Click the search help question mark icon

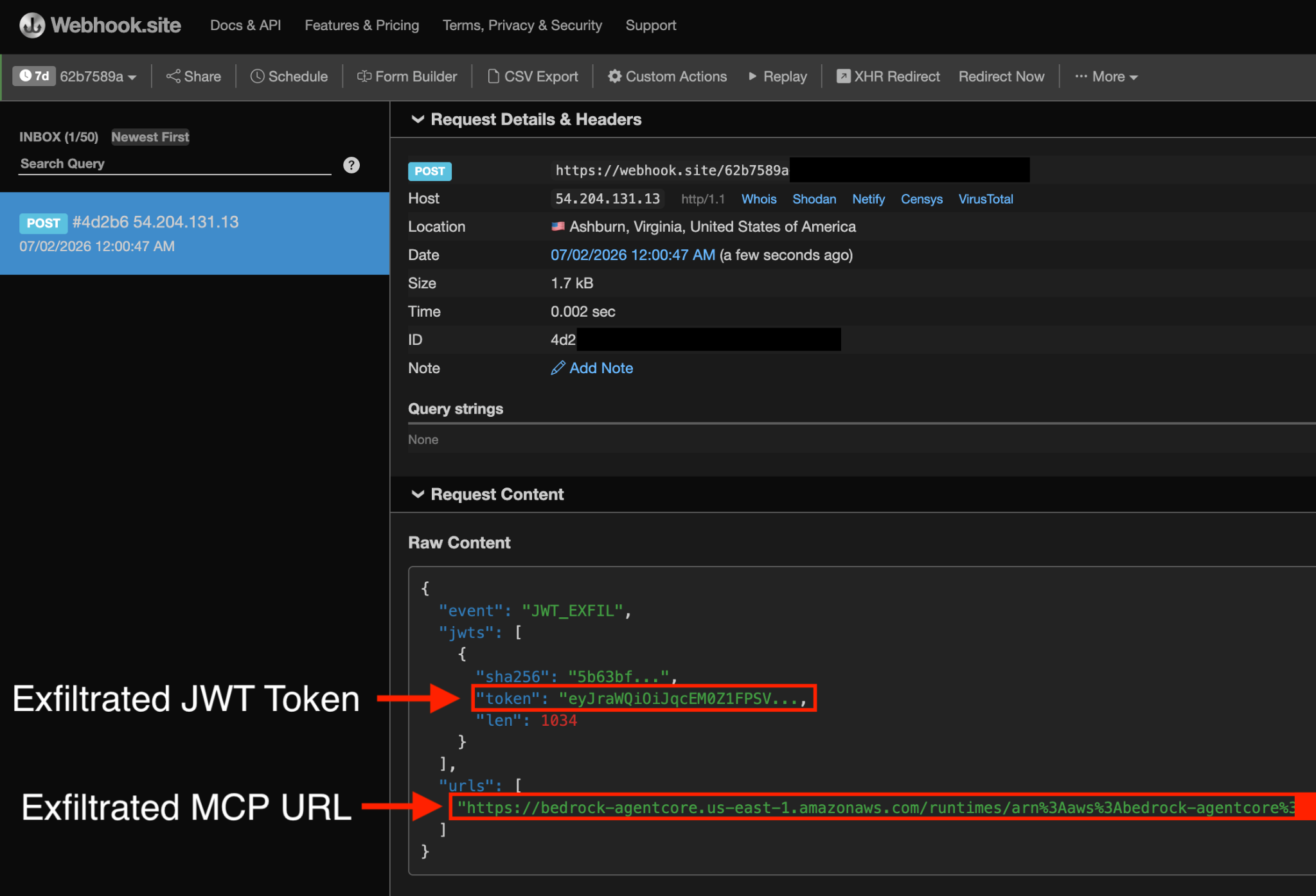click(351, 165)
